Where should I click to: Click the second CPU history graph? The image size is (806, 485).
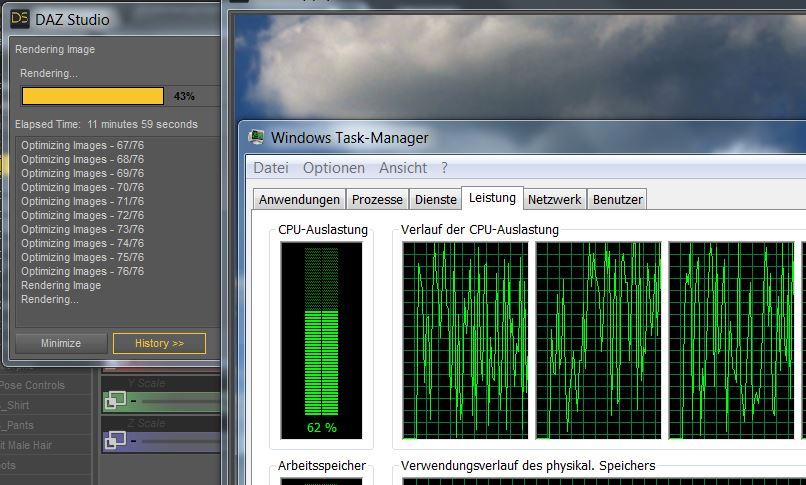pos(598,341)
